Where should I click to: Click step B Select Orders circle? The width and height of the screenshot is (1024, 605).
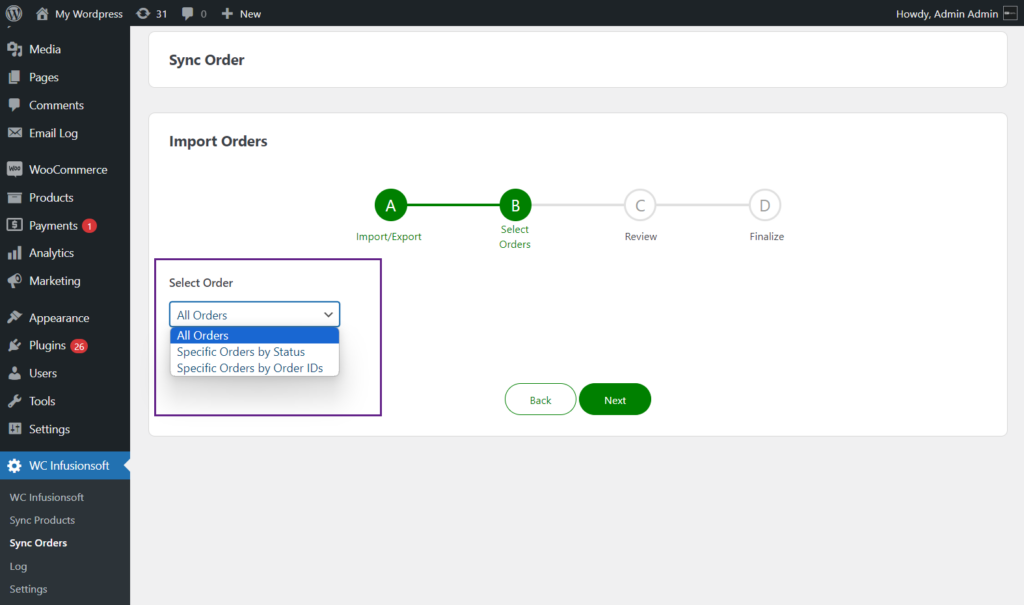click(x=515, y=205)
